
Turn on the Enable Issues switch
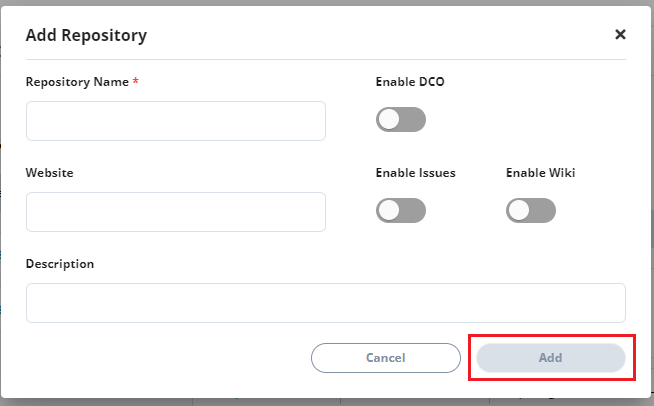point(401,210)
